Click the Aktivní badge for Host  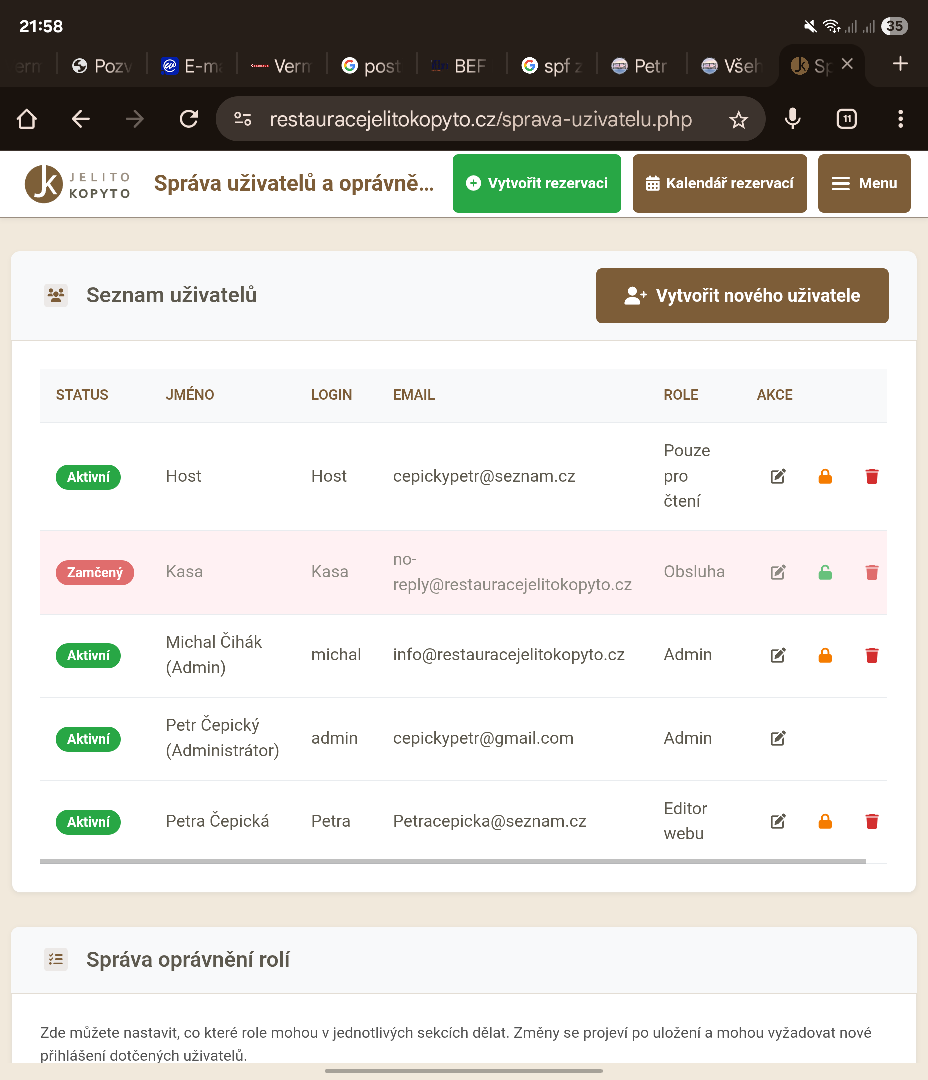(x=88, y=477)
